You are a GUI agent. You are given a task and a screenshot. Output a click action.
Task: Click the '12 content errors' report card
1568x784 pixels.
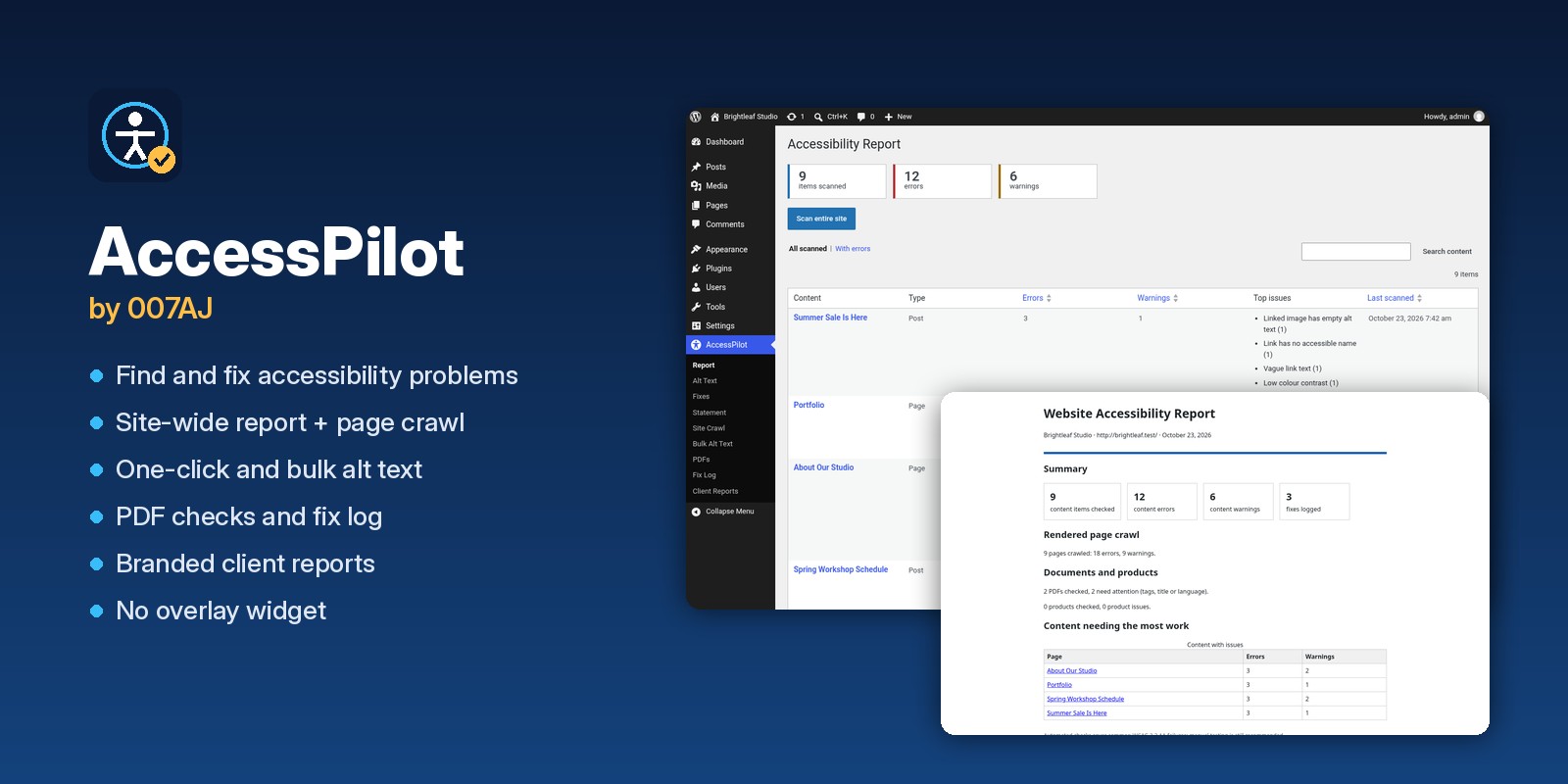[x=1162, y=502]
